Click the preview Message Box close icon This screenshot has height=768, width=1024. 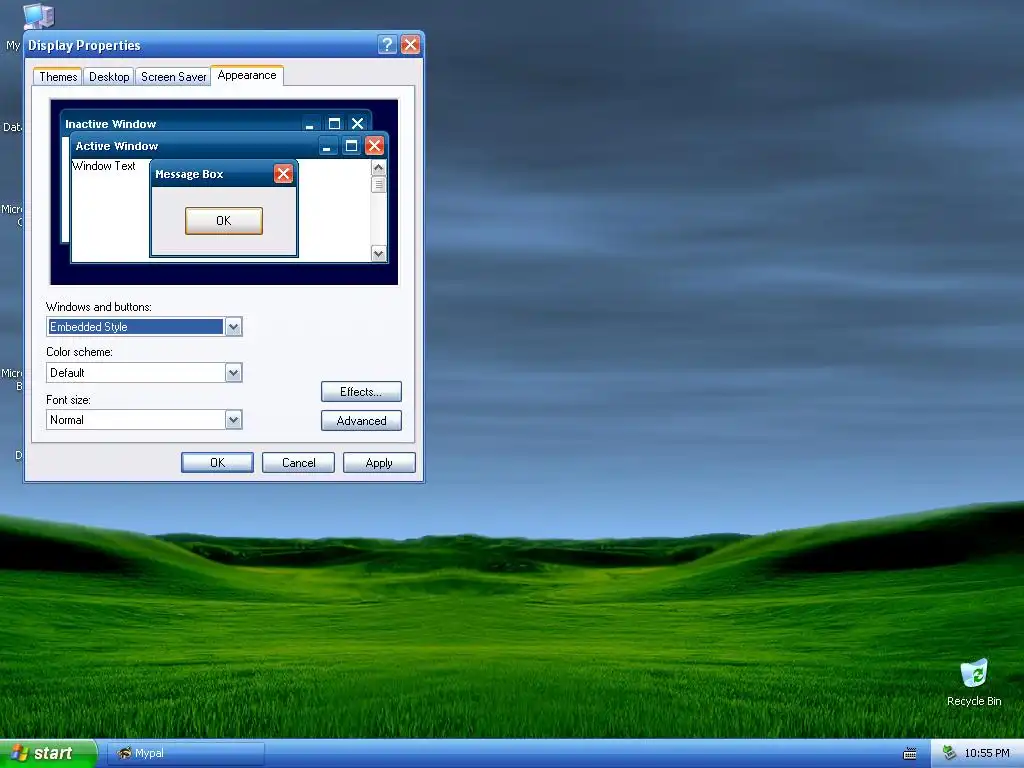tap(283, 174)
